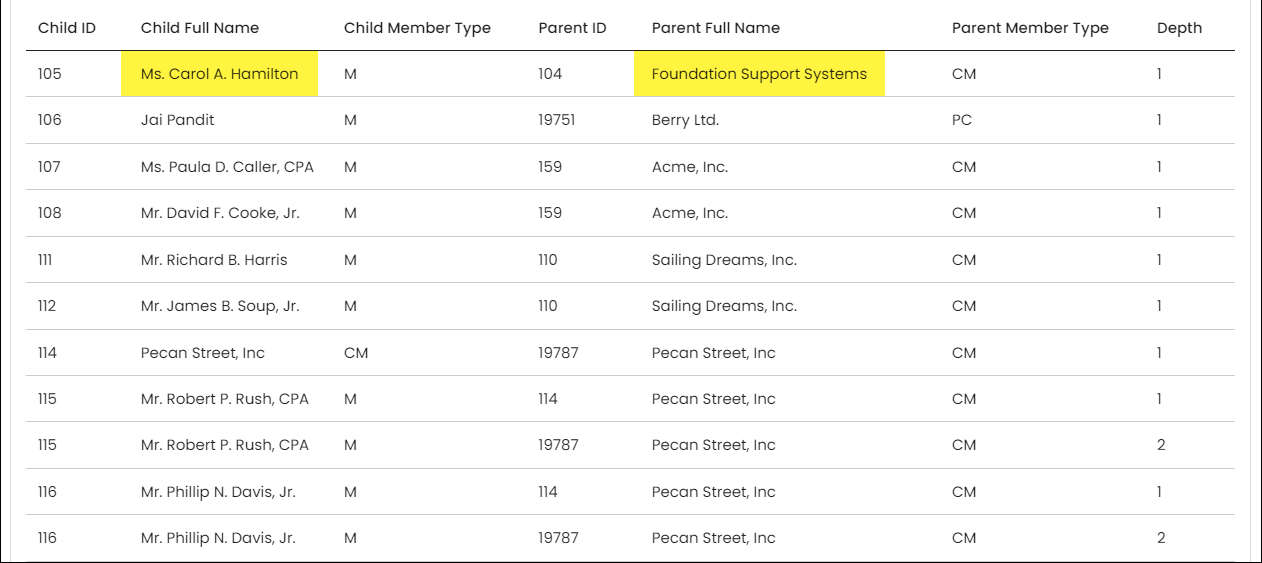1262x563 pixels.
Task: Click the Berry Ltd. parent name
Action: pos(685,120)
